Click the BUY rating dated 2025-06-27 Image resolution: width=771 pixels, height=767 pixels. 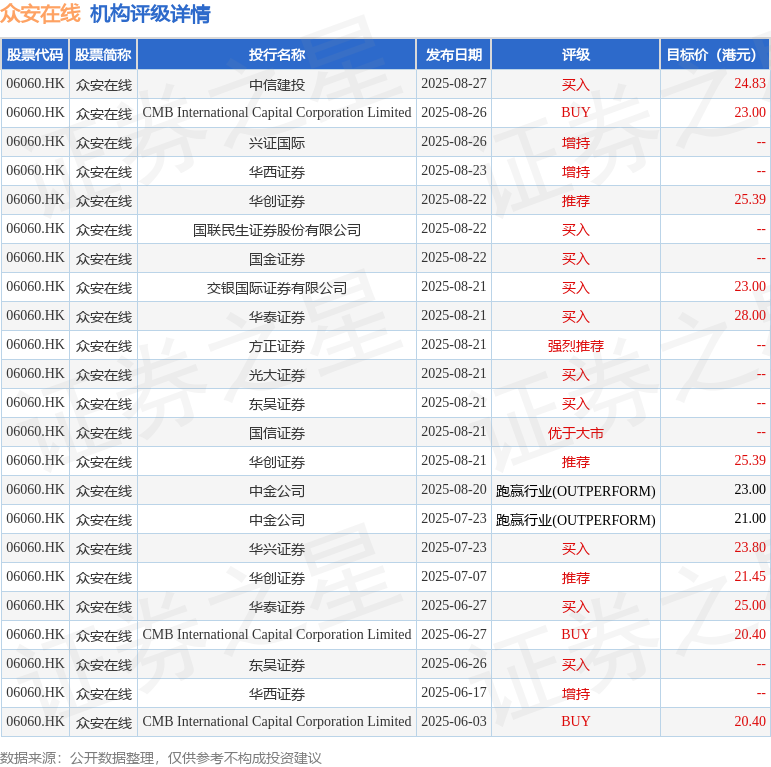pos(576,635)
